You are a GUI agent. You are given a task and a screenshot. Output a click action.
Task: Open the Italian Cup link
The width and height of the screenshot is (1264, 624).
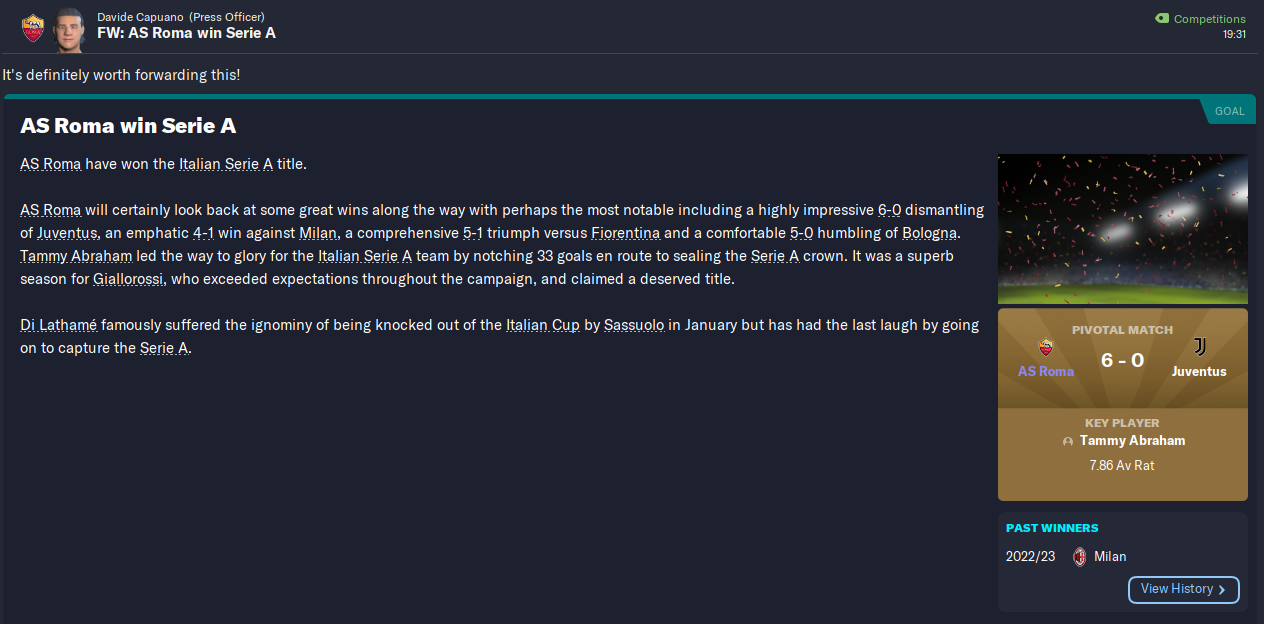click(542, 325)
